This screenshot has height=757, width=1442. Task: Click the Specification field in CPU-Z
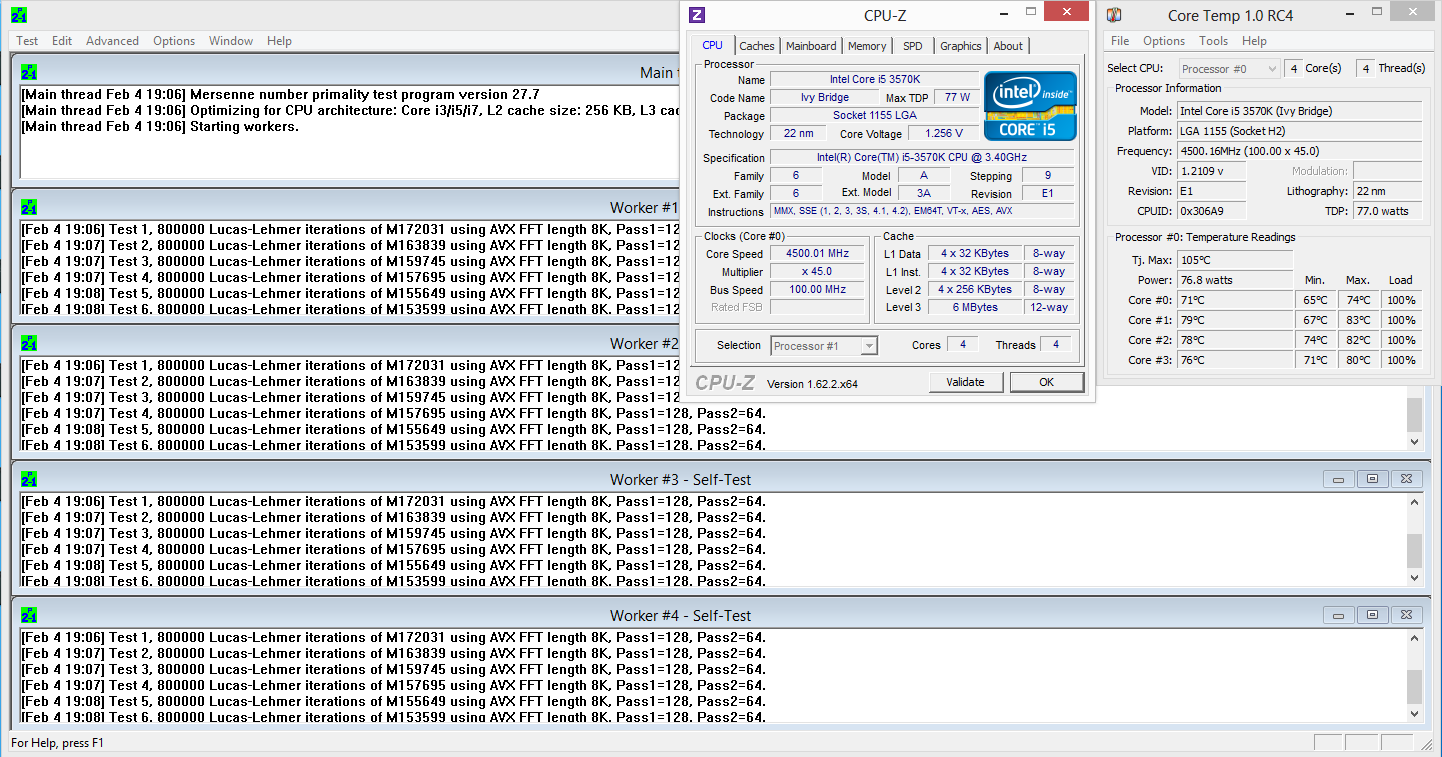coord(922,158)
